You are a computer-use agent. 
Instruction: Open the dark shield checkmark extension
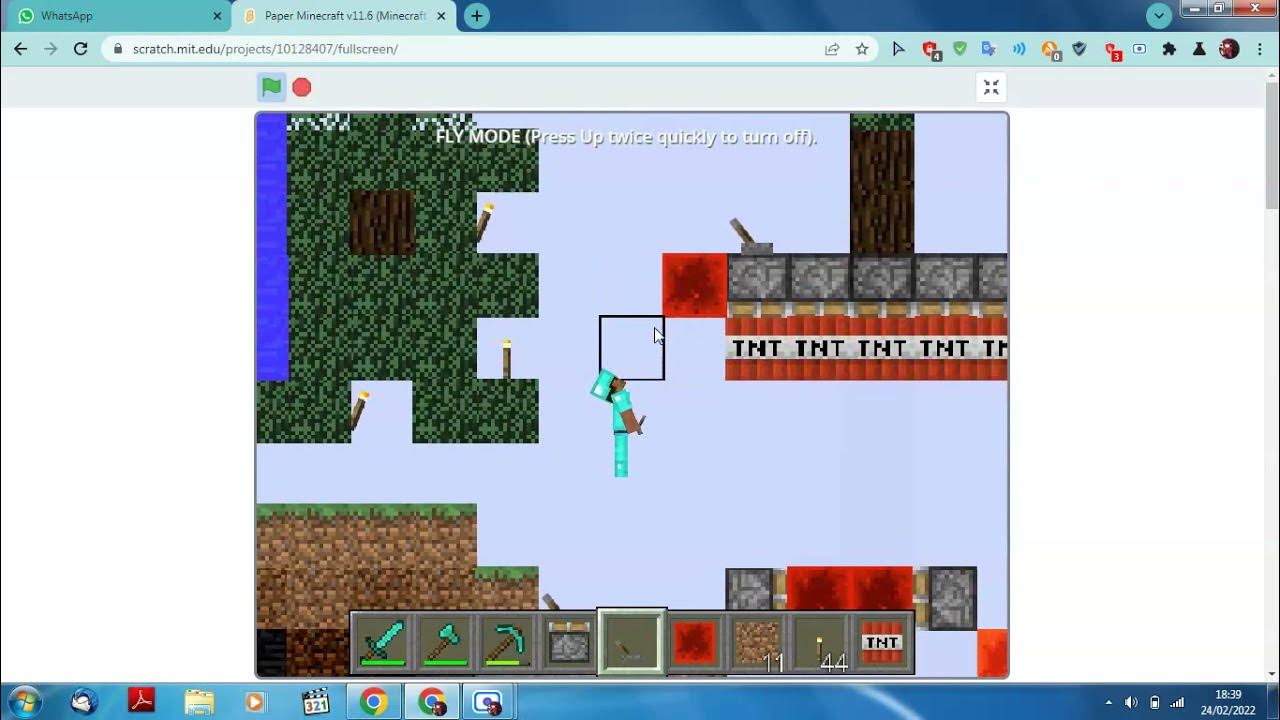pyautogui.click(x=1079, y=49)
